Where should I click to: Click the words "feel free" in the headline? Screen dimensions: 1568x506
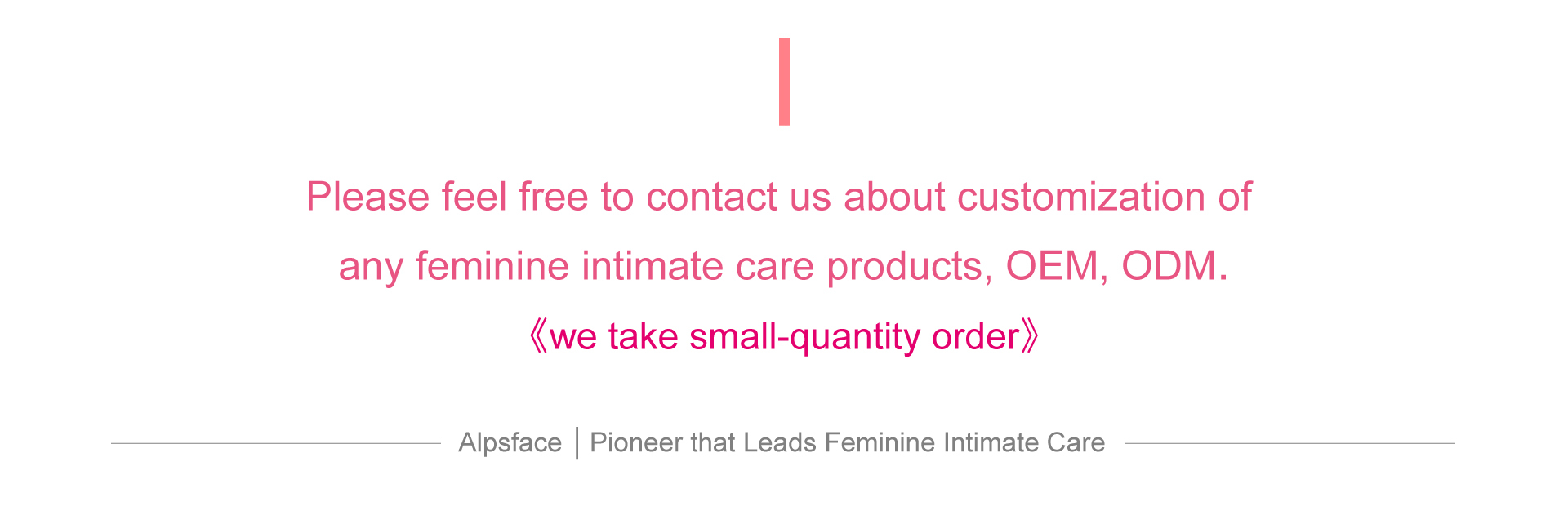[x=514, y=197]
